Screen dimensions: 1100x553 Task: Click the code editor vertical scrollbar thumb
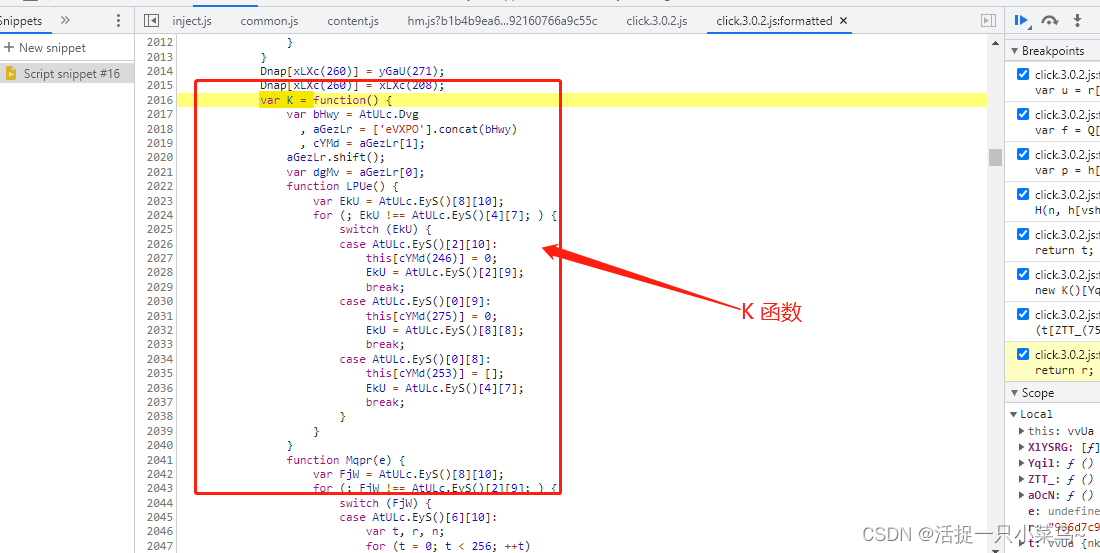[x=995, y=157]
